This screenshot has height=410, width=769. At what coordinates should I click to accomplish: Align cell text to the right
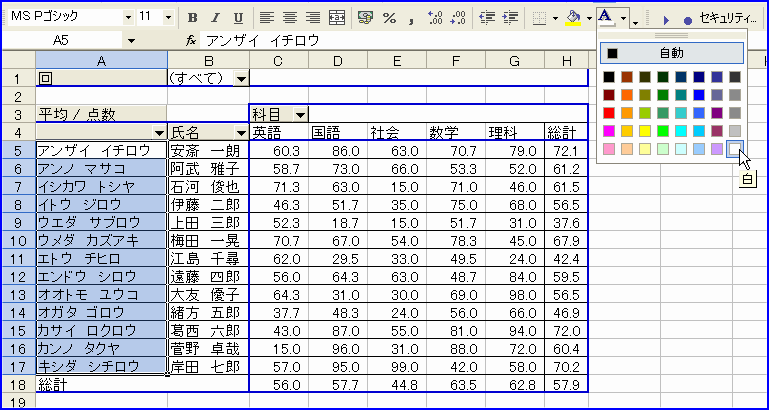(x=313, y=18)
